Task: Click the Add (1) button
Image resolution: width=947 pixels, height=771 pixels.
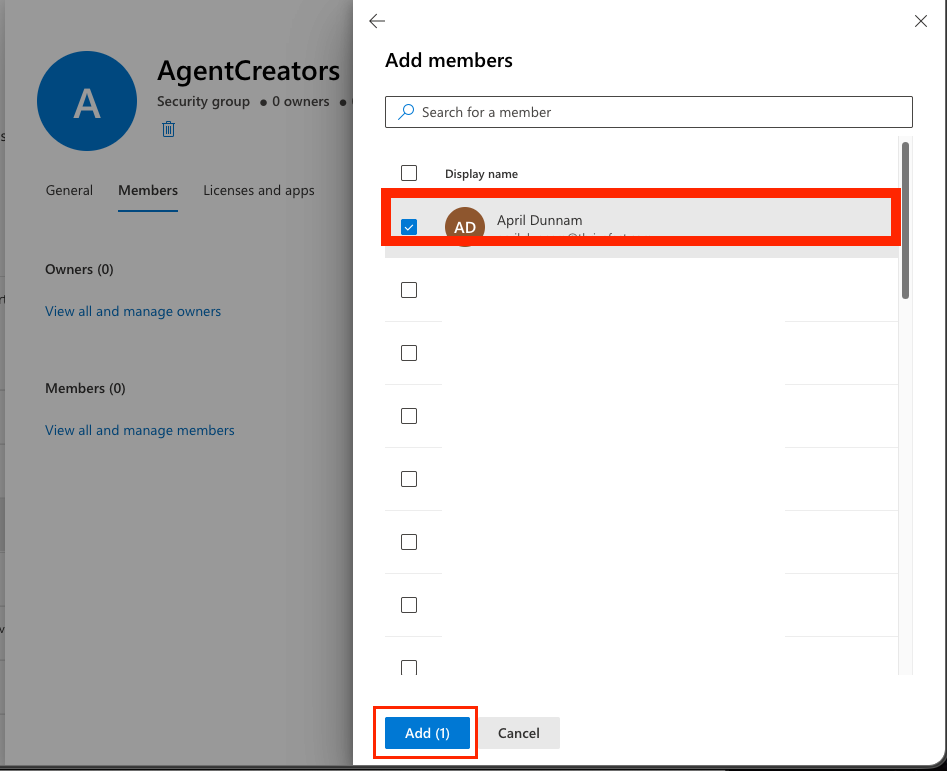Action: (427, 733)
